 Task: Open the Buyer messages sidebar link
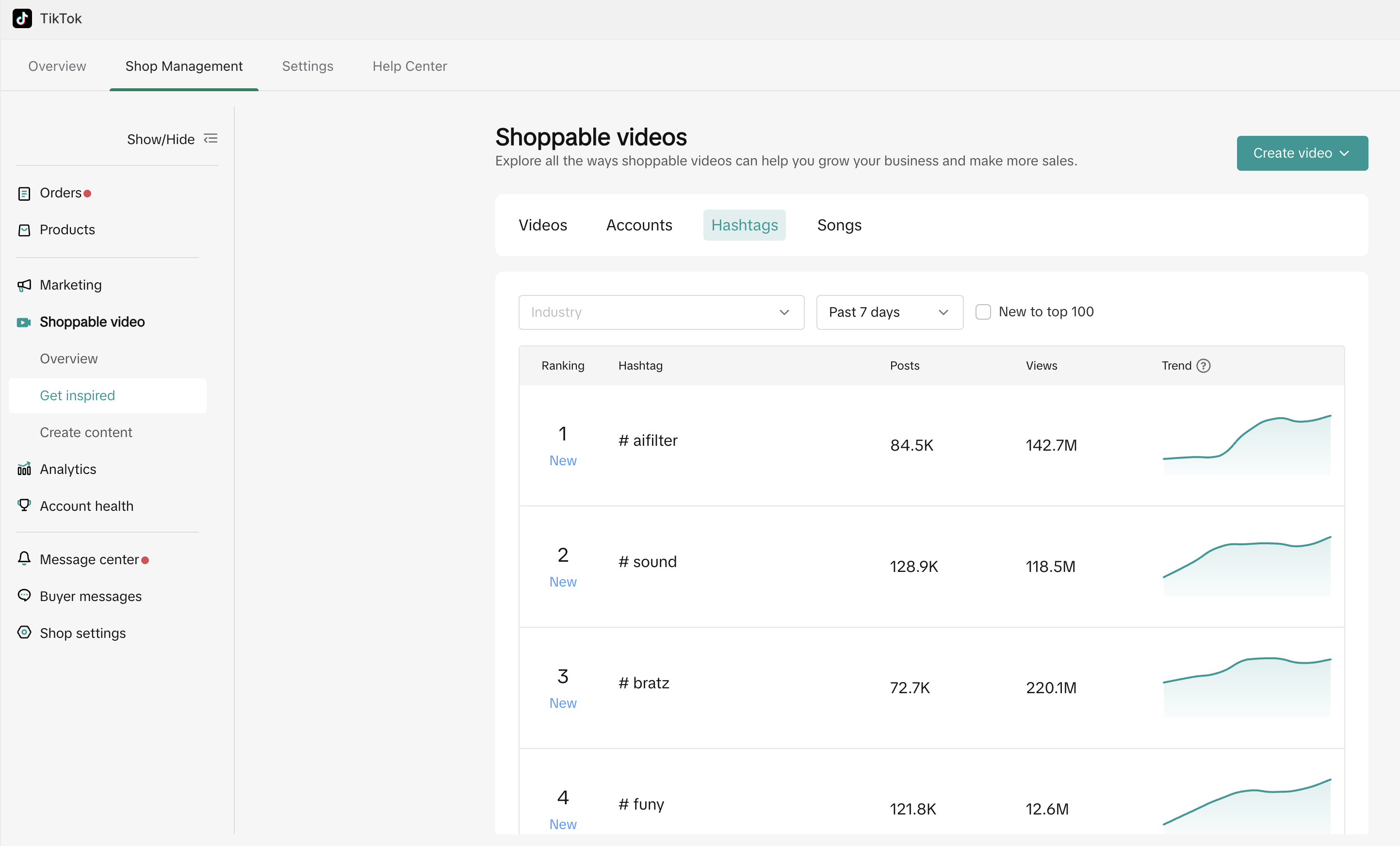[90, 596]
